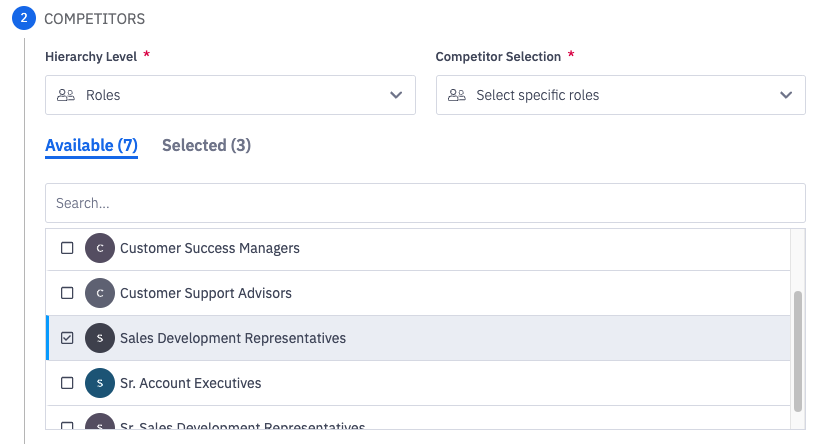Check the Customer Success Managers checkbox
Image resolution: width=827 pixels, height=444 pixels.
tap(67, 248)
